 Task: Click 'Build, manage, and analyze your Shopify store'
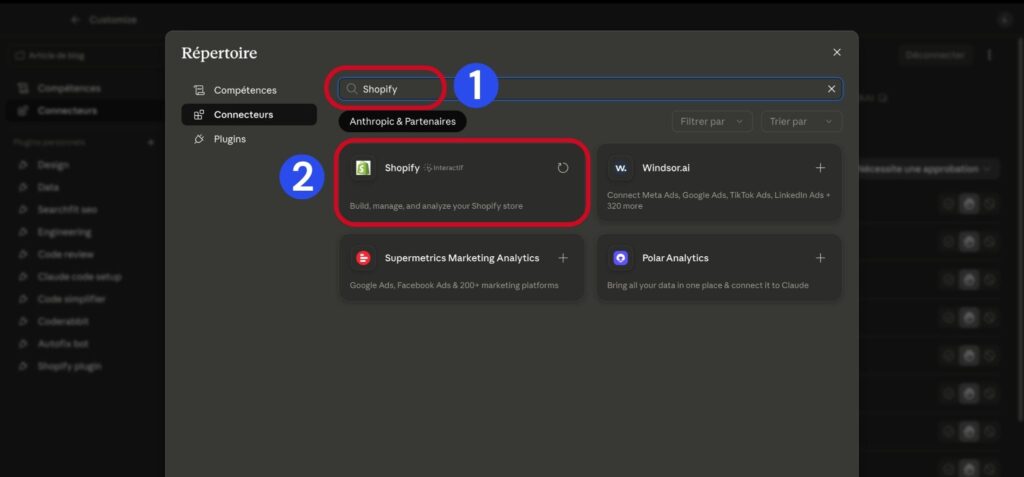coord(436,206)
